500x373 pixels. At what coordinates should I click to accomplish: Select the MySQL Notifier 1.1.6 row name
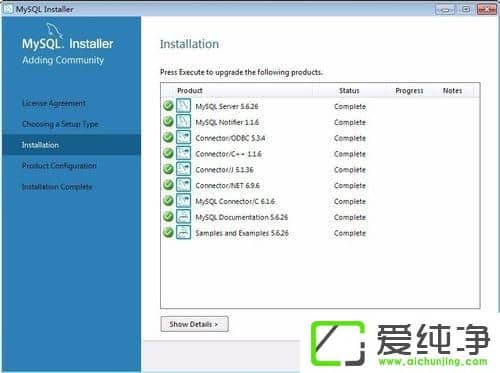pos(227,122)
